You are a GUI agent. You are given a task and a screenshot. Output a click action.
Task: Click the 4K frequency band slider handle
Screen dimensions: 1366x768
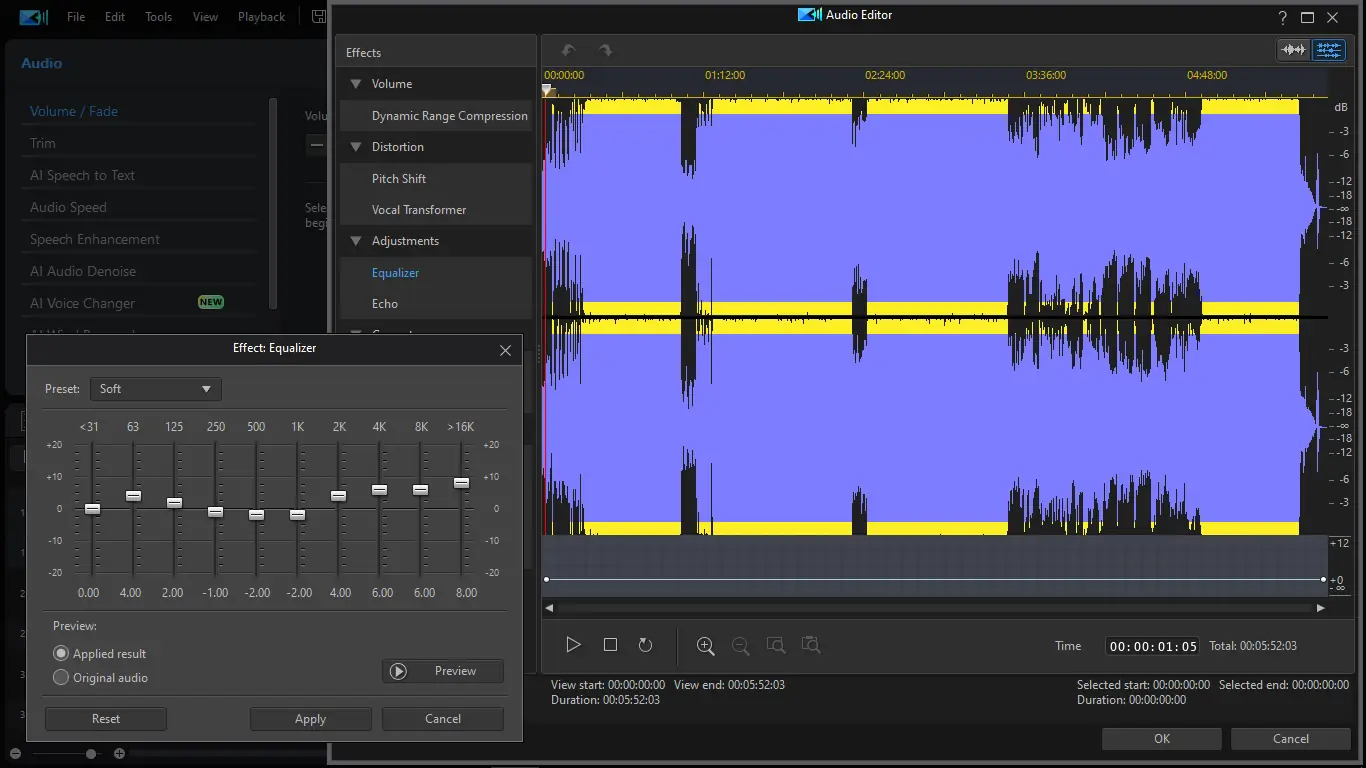(379, 490)
